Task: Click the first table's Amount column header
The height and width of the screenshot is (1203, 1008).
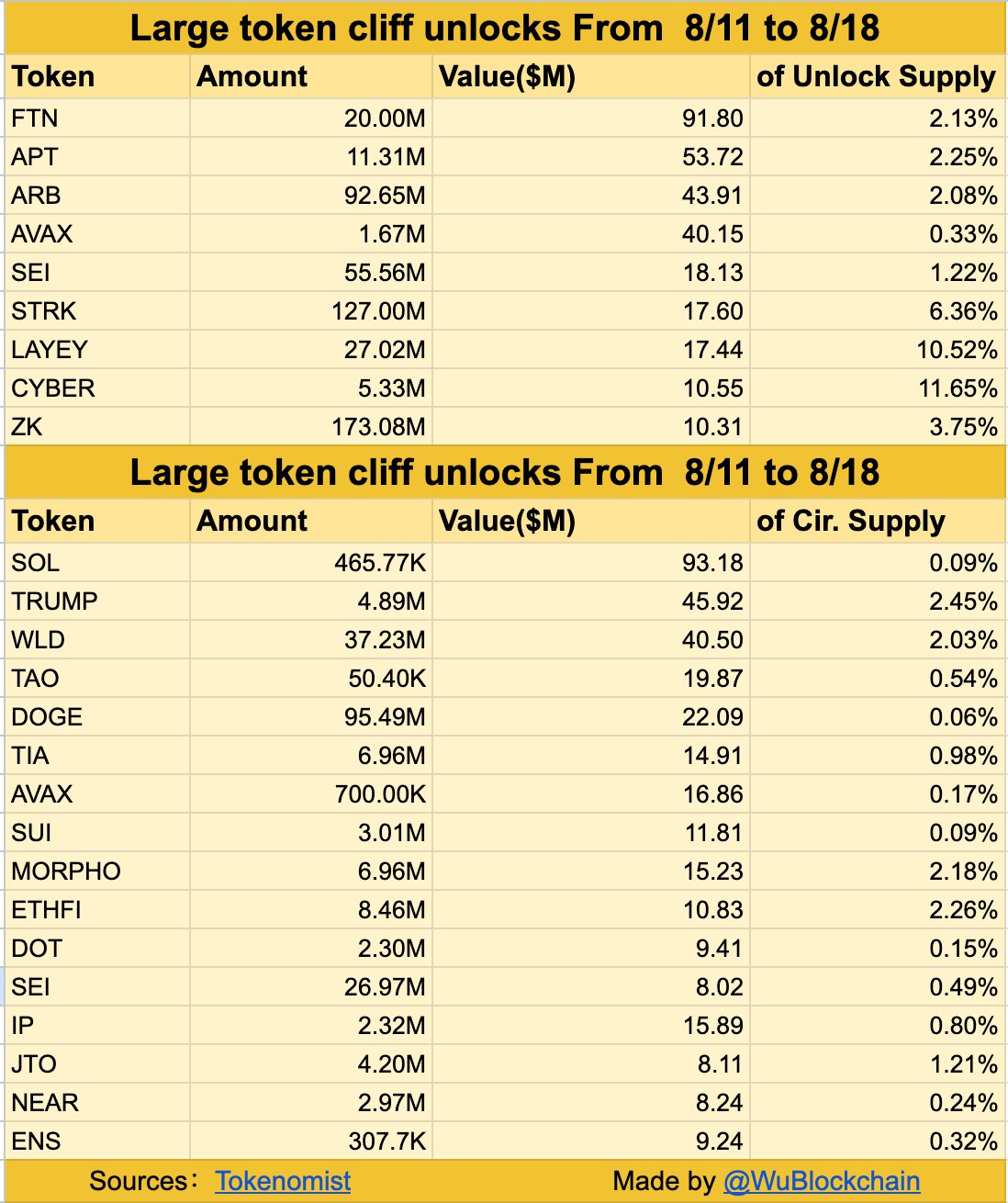Action: click(x=311, y=76)
